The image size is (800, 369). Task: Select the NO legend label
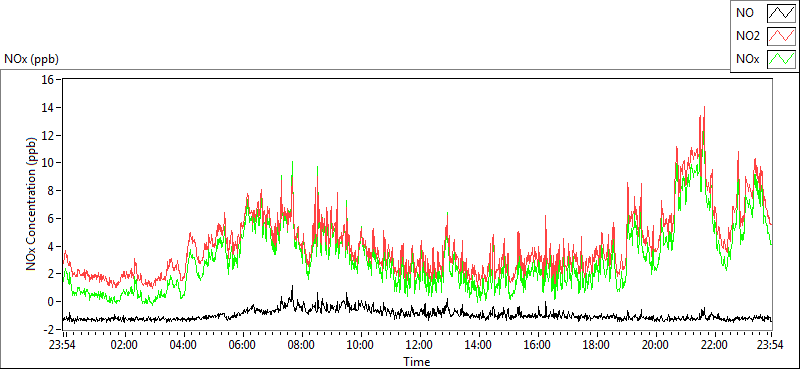(x=743, y=13)
